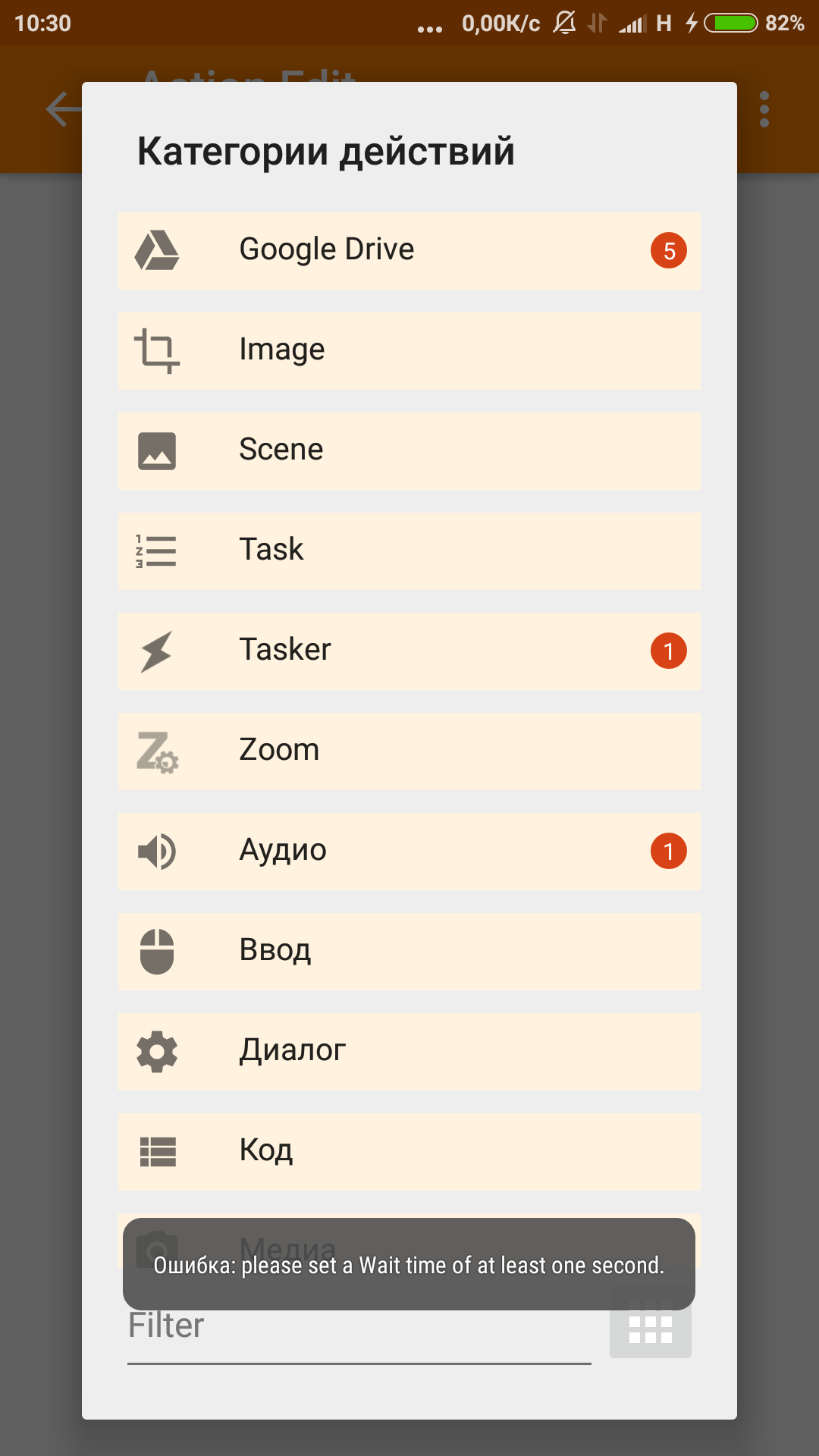Tap the Task numbered-list icon
The height and width of the screenshot is (1456, 819).
[x=156, y=551]
